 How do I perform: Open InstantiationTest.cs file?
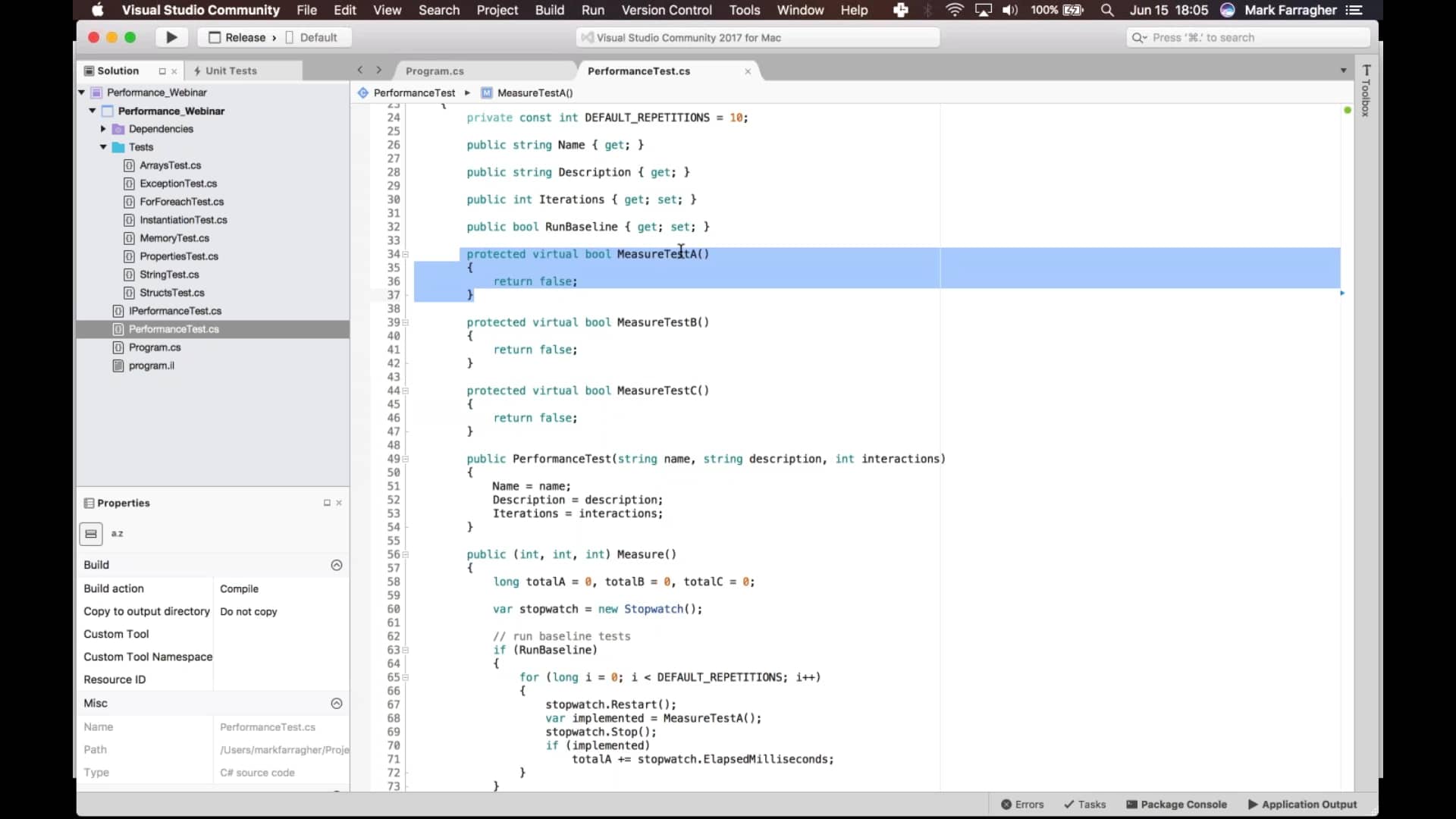click(183, 220)
